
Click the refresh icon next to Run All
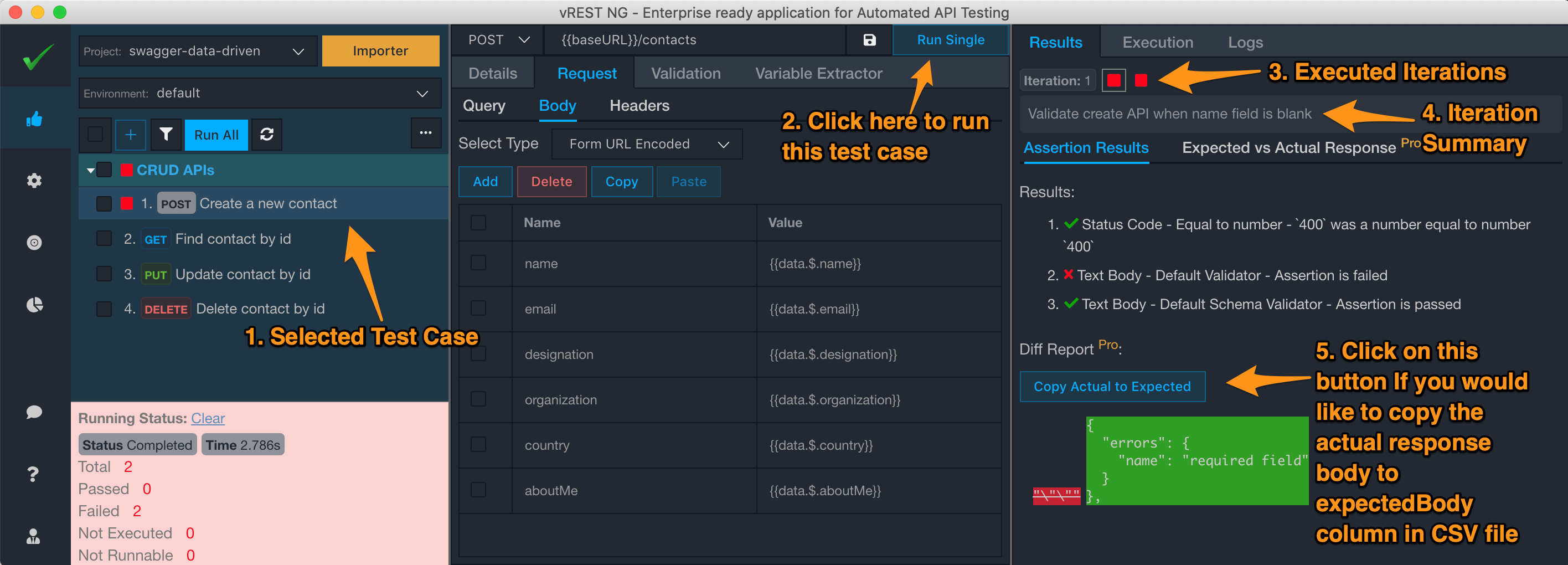[x=267, y=135]
